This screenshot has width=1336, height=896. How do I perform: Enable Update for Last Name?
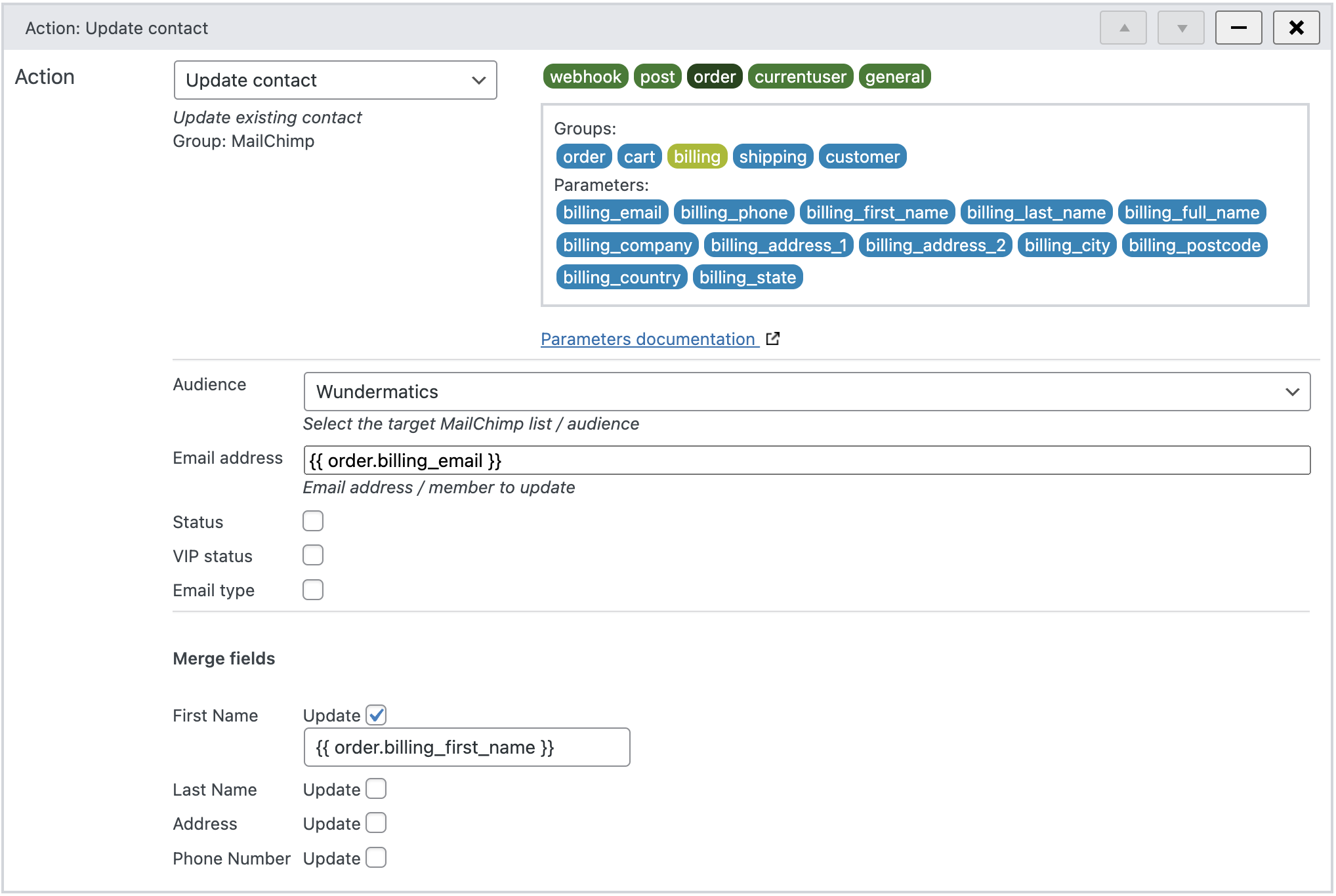point(375,788)
